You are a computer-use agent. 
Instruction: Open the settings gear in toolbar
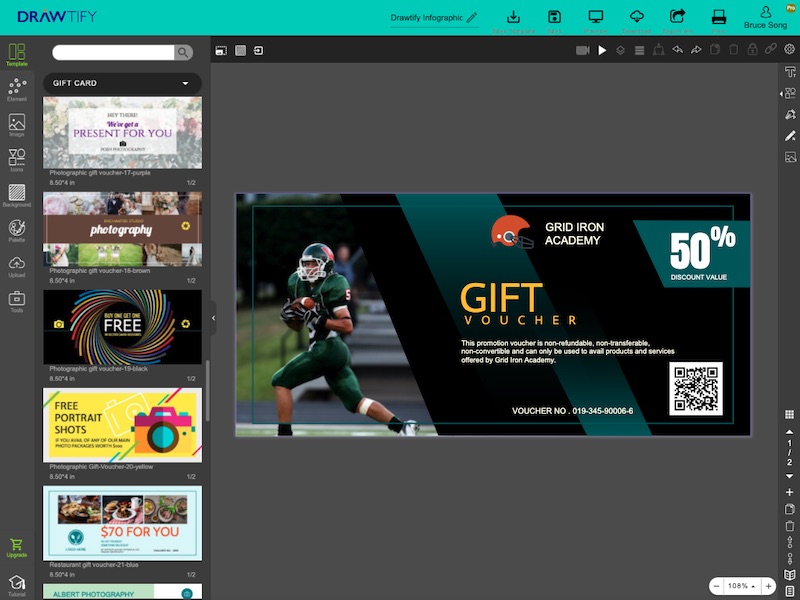pos(789,49)
